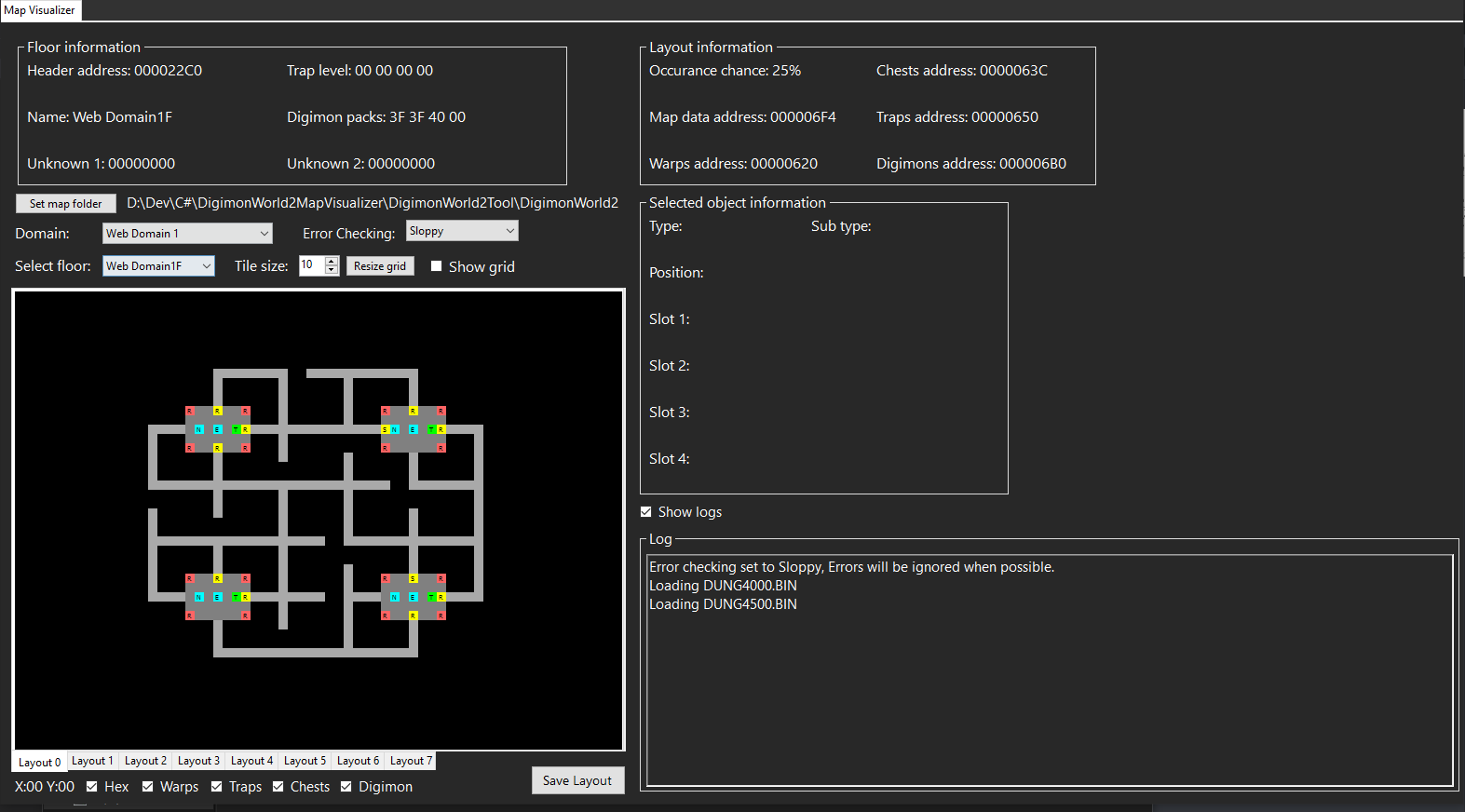Click the 'Name: Web Domain1F' text
The image size is (1465, 812).
(x=100, y=117)
